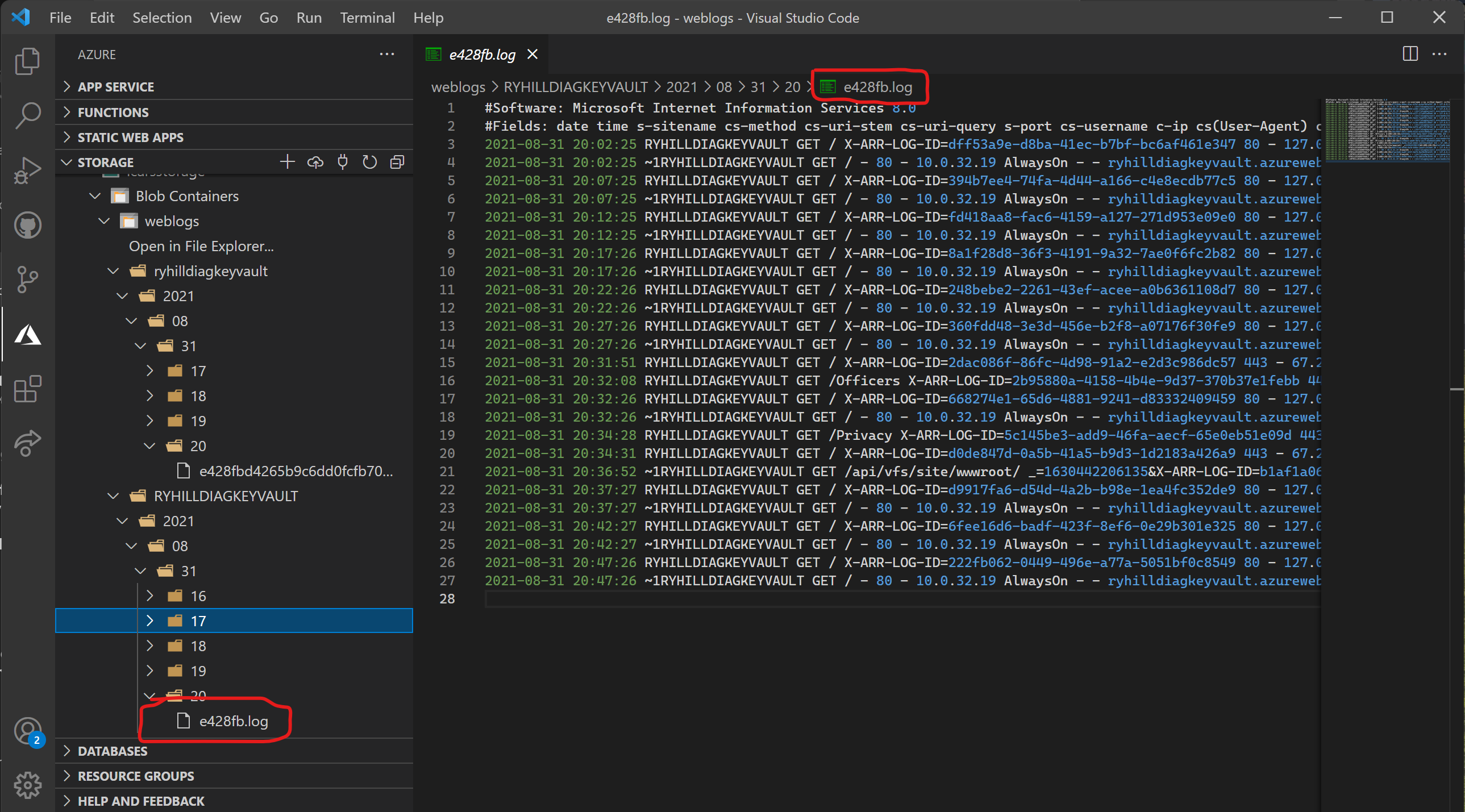Expand folder 16 under RYHILLDIAGKEYVAULT
Image resolution: width=1465 pixels, height=812 pixels.
click(x=149, y=596)
